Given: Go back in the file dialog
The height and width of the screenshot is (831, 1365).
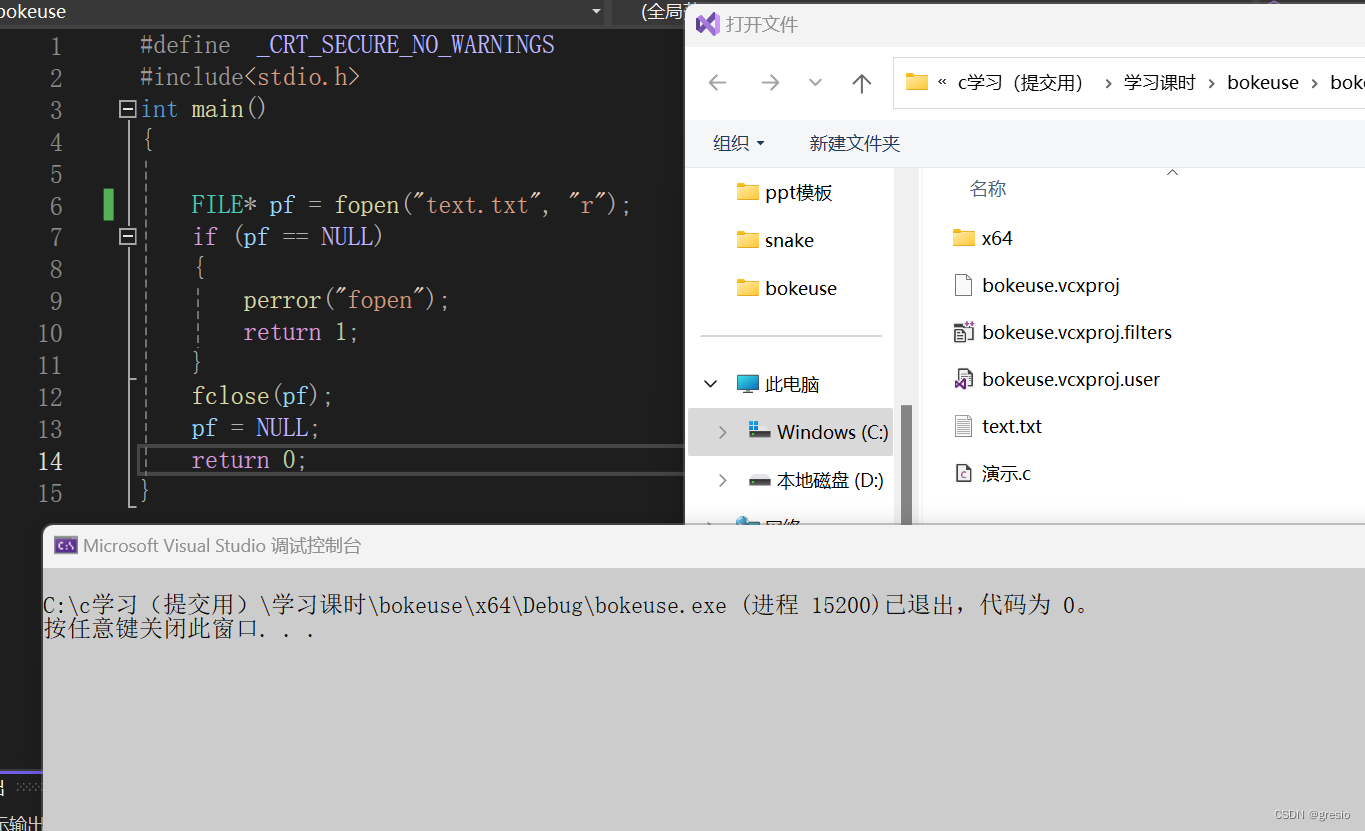Looking at the screenshot, I should point(717,83).
